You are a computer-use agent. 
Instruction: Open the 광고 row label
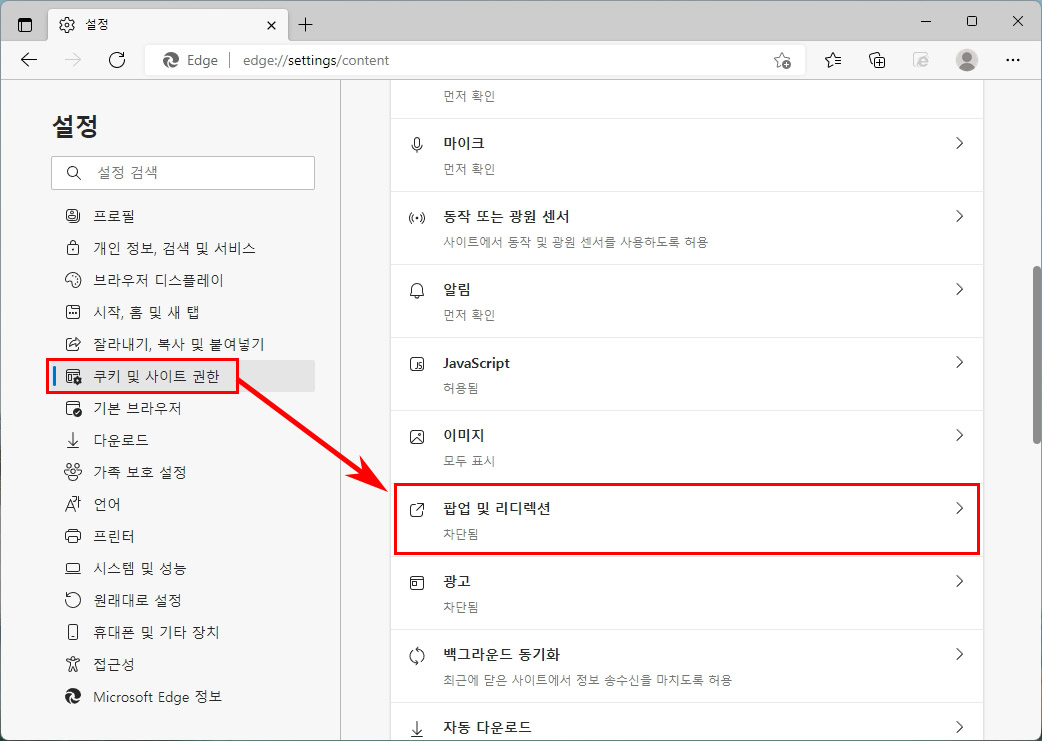point(457,582)
